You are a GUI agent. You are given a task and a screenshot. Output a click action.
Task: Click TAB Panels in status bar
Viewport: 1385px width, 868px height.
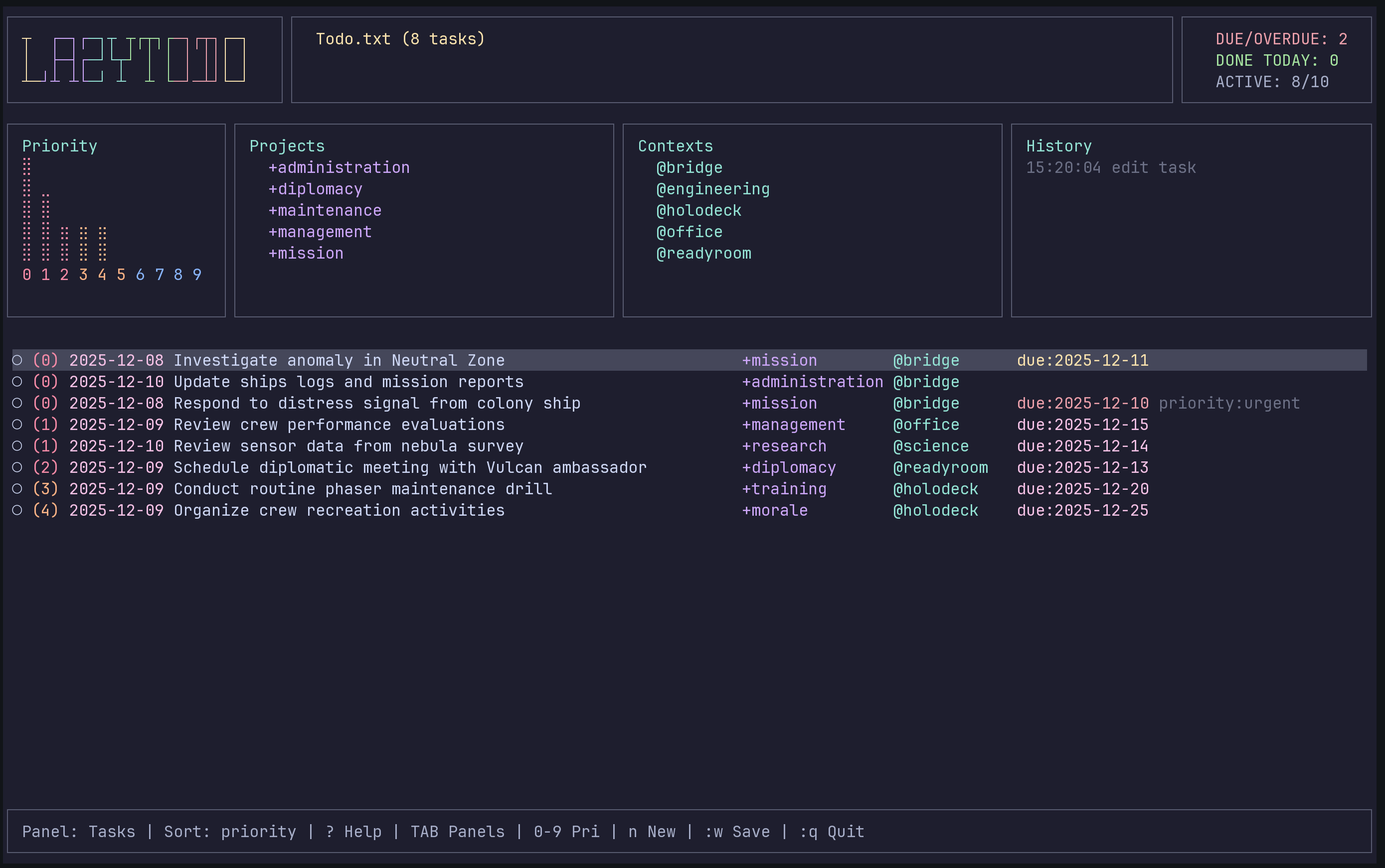pyautogui.click(x=457, y=832)
